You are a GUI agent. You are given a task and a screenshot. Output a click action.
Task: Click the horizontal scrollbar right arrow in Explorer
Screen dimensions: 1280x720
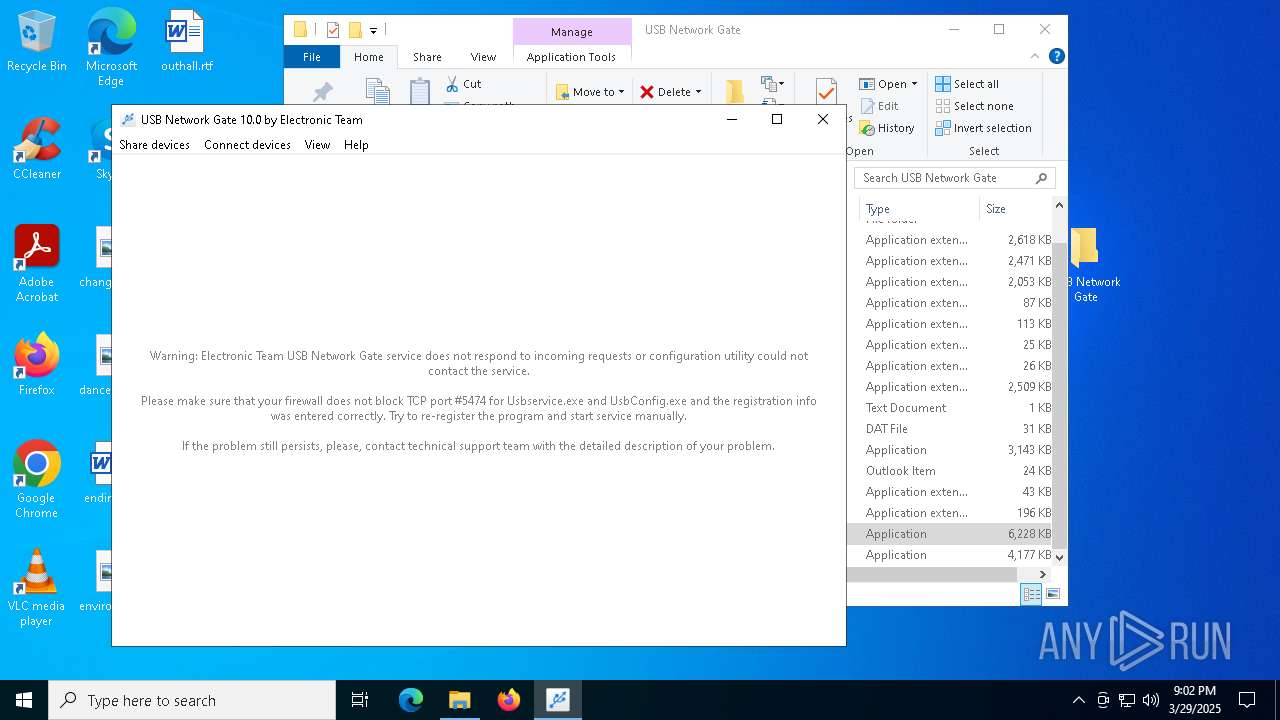tap(1042, 574)
